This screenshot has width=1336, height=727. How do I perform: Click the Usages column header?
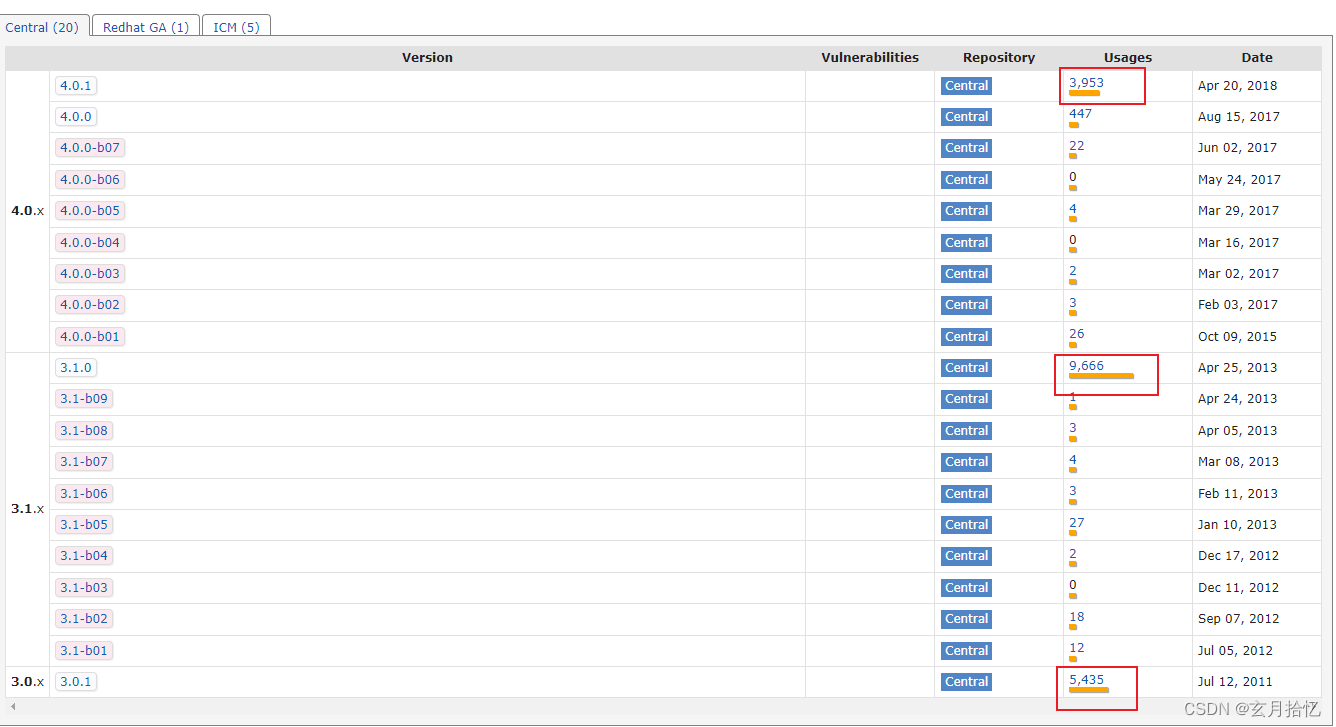point(1128,58)
